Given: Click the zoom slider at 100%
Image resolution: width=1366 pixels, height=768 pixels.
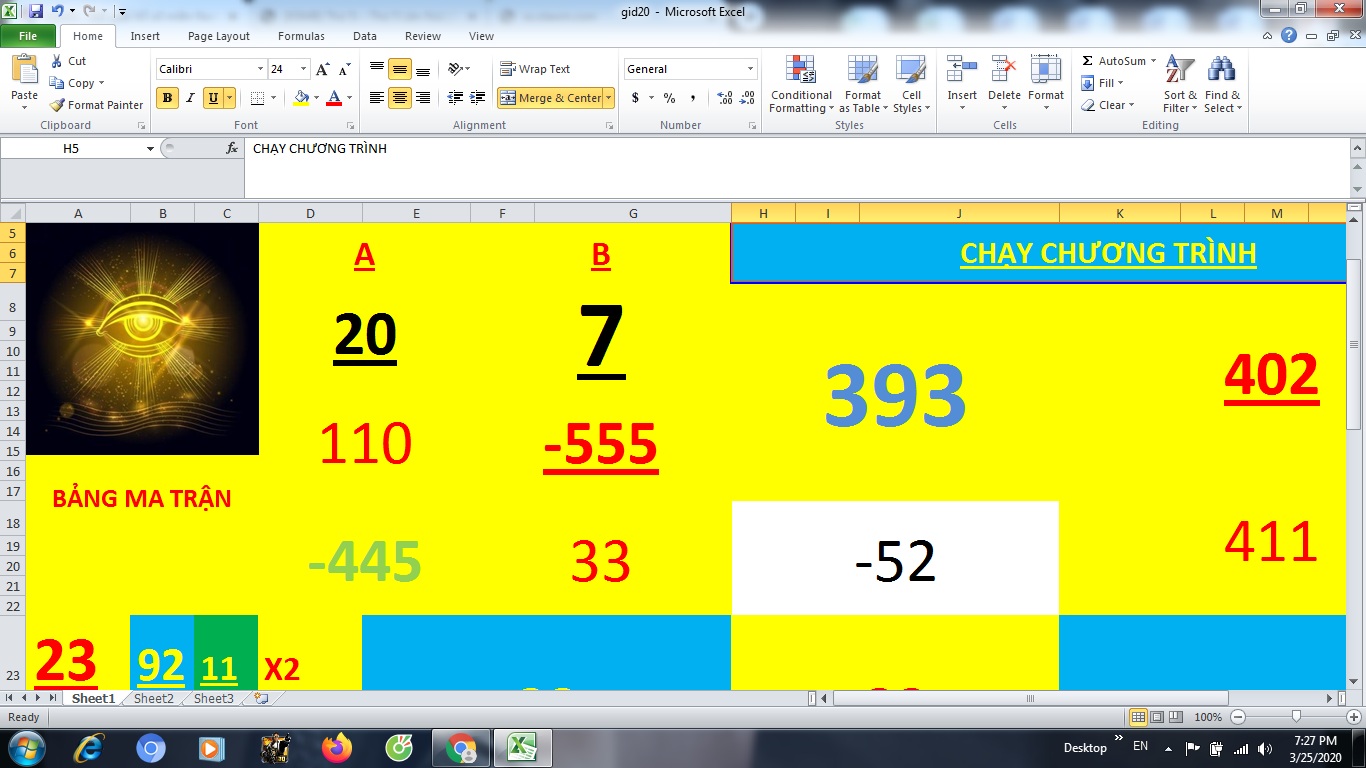Looking at the screenshot, I should [1296, 717].
